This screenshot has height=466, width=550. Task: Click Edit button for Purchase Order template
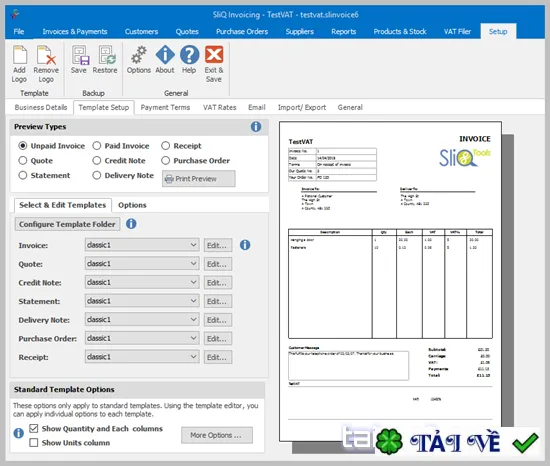click(218, 338)
